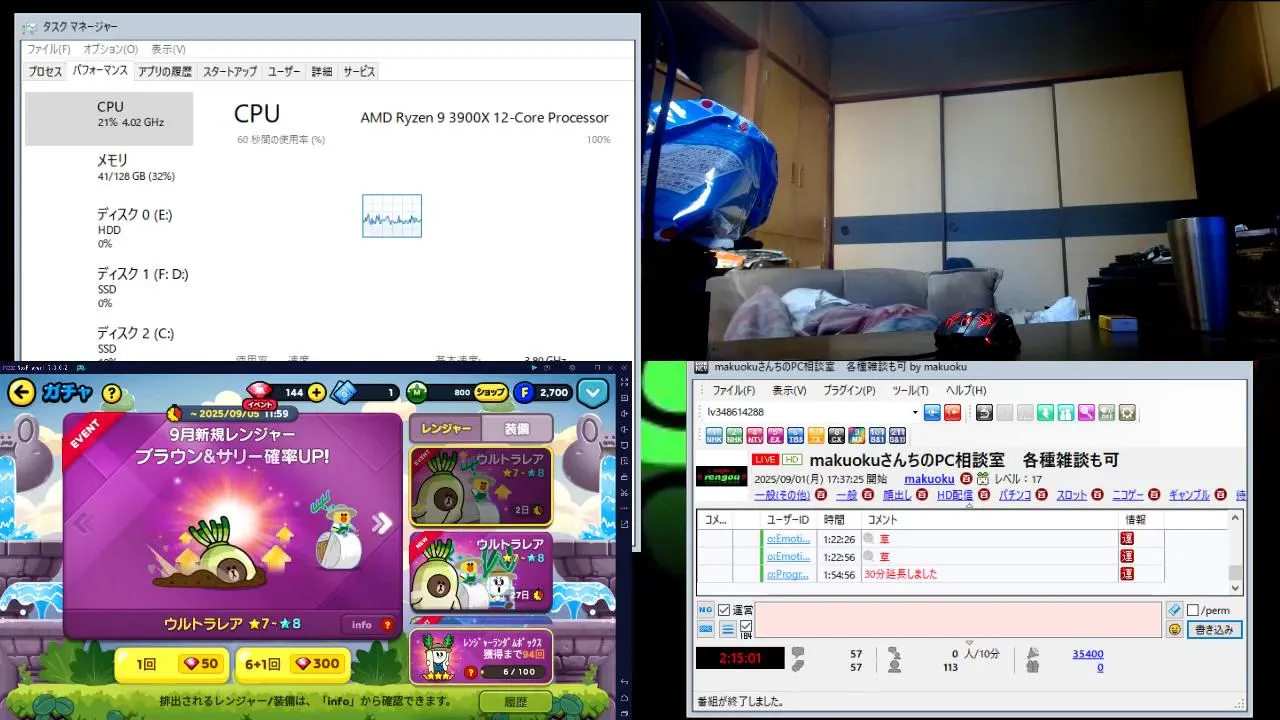Select the 9 MX channel icon
Image resolution: width=1280 pixels, height=720 pixels.
857,436
